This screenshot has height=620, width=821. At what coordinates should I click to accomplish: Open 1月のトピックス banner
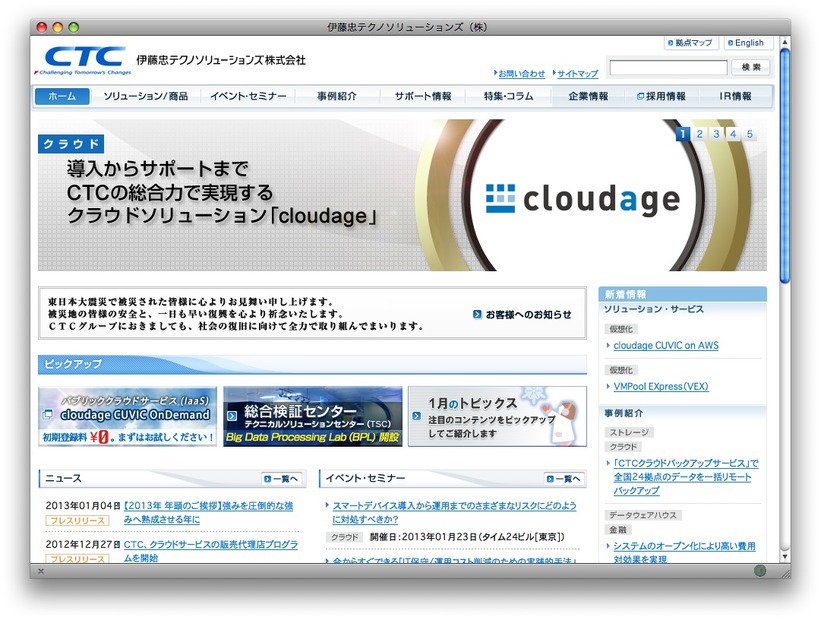tap(497, 416)
